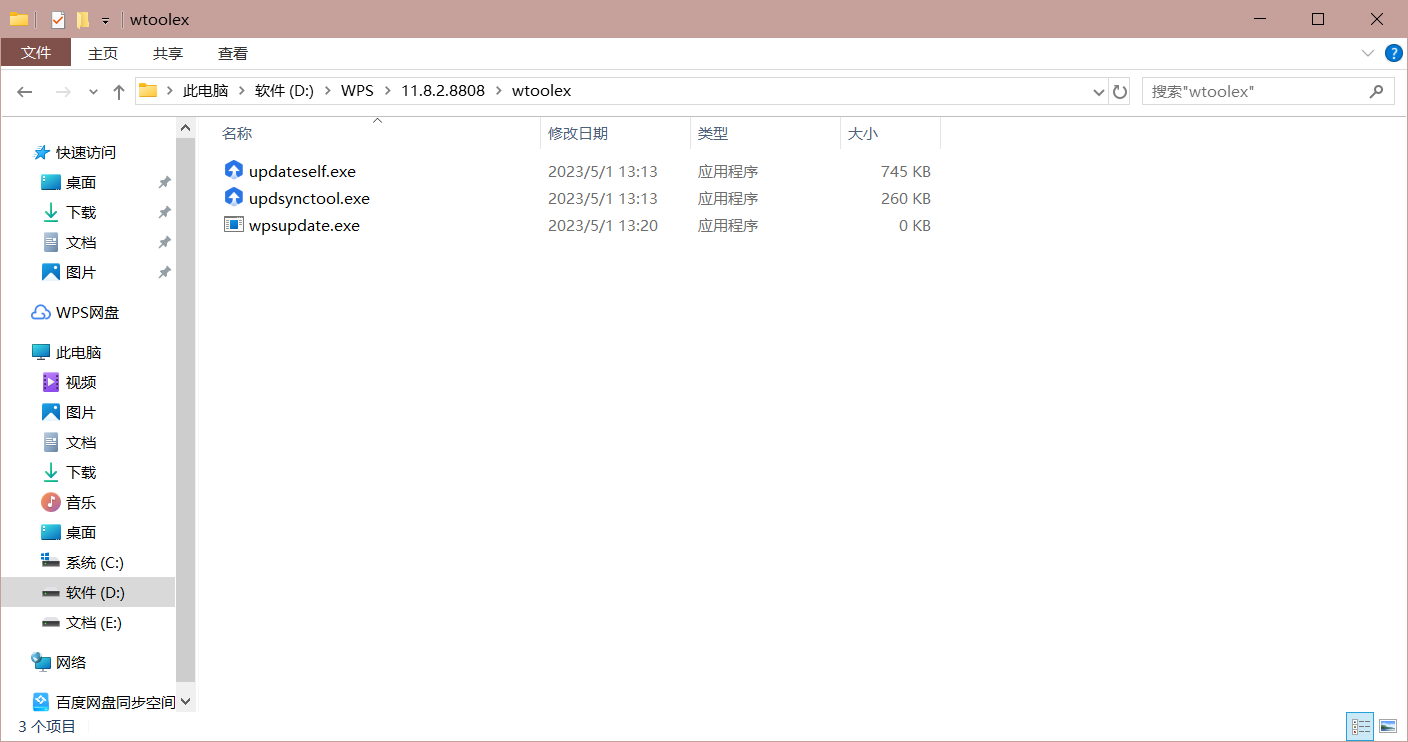This screenshot has height=742, width=1408.
Task: Switch to the 查看 ribbon tab
Action: pyautogui.click(x=233, y=53)
